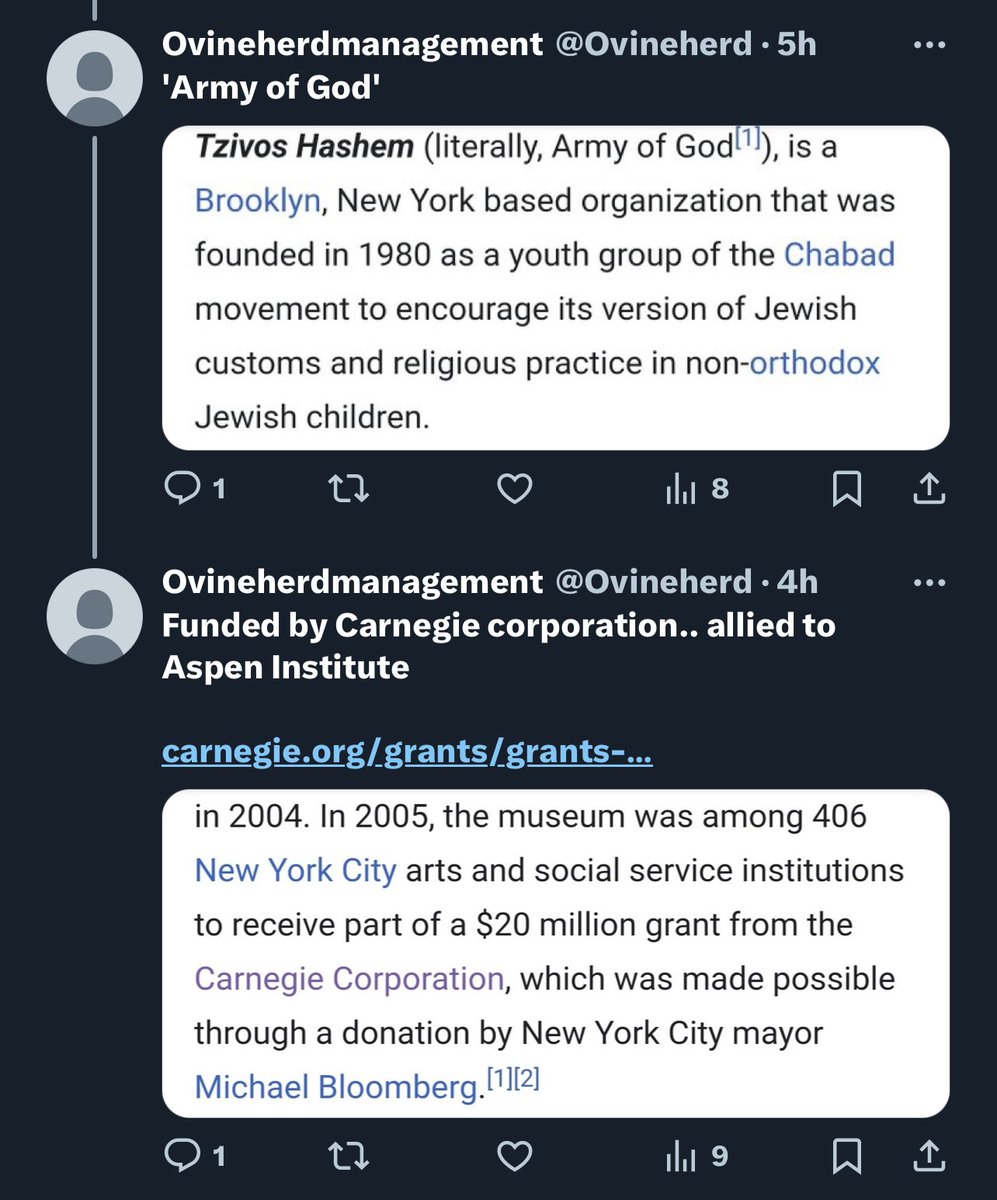Screen dimensions: 997x1200
Task: Open more options on the 4h tweet
Action: [x=929, y=582]
